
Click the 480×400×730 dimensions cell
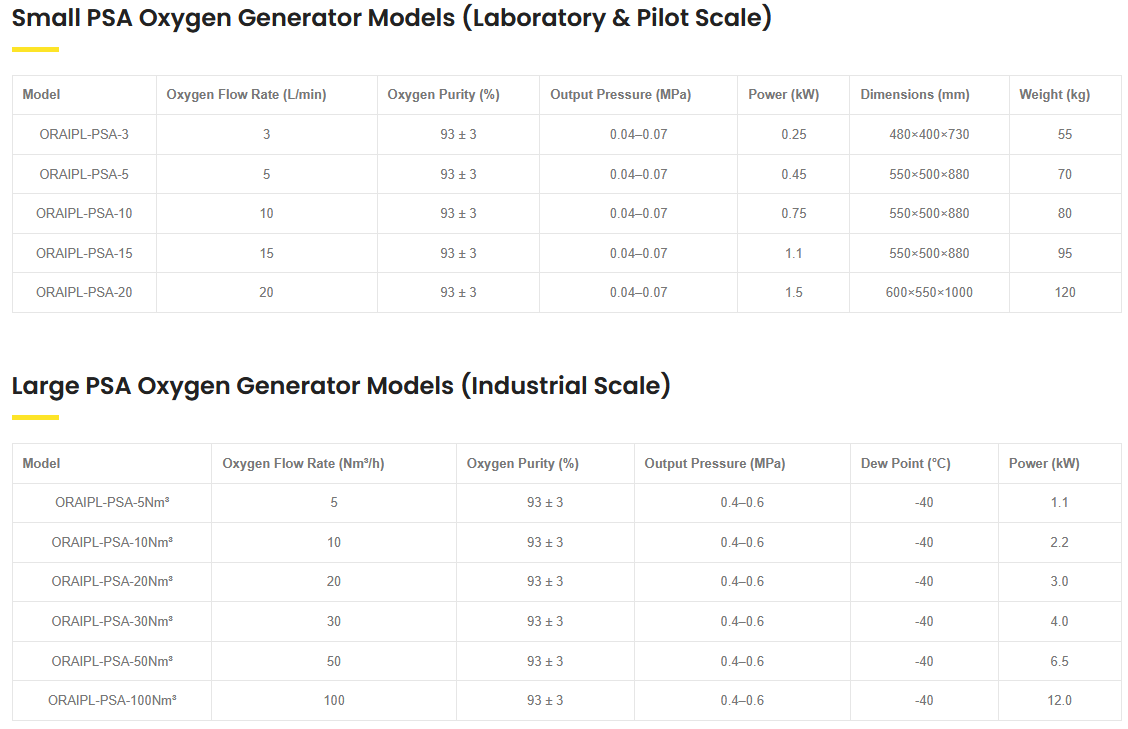click(929, 134)
